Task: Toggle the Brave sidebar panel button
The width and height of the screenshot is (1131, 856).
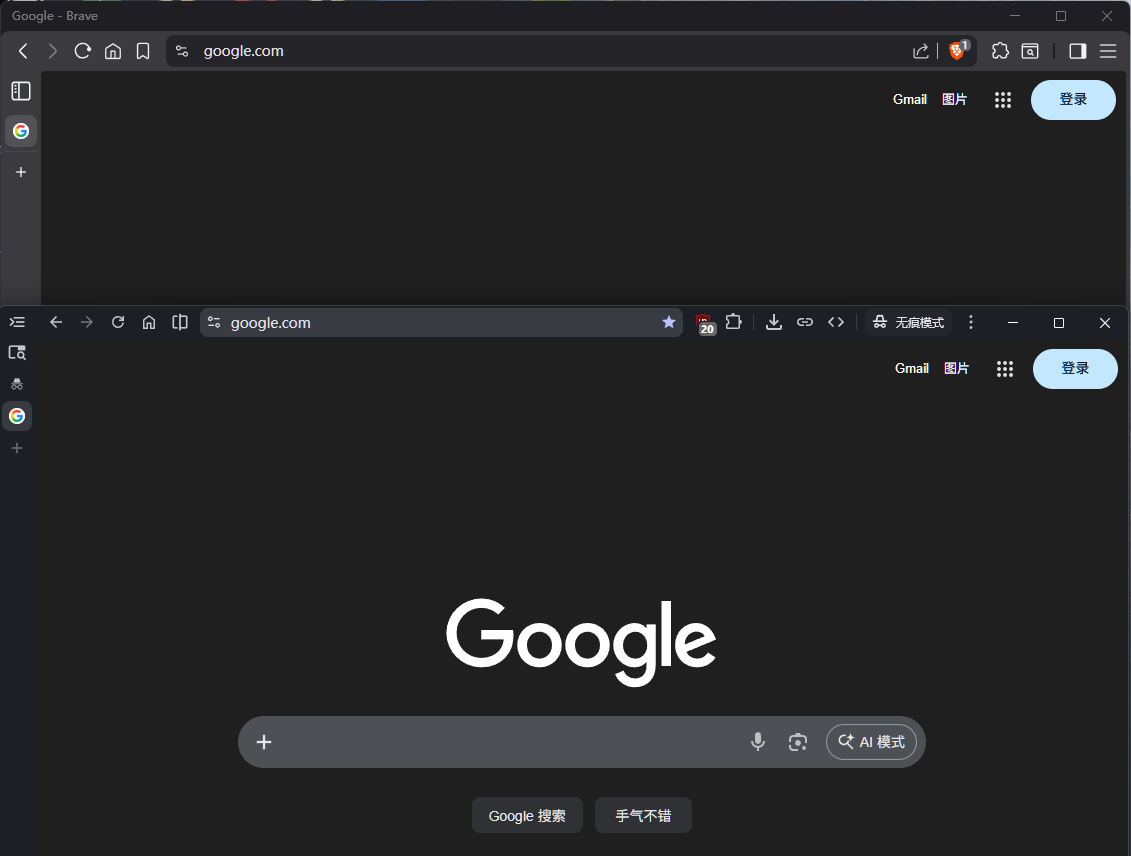Action: point(1077,51)
